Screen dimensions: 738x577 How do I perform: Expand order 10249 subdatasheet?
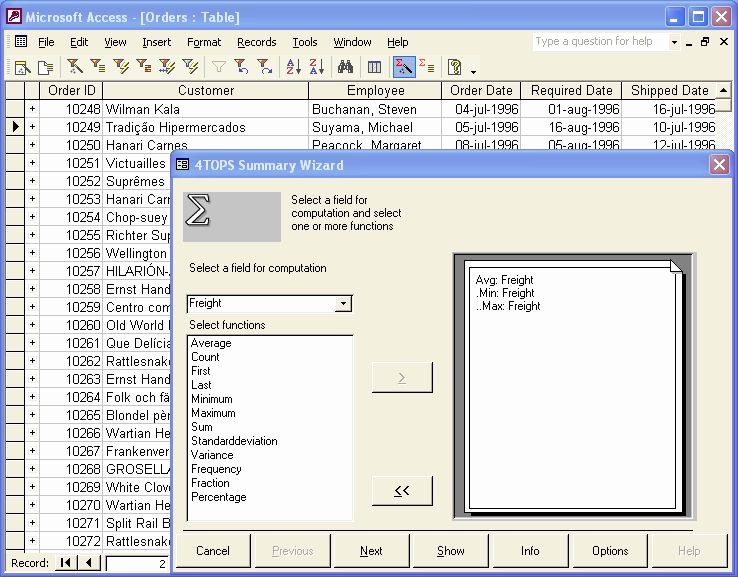(x=32, y=127)
